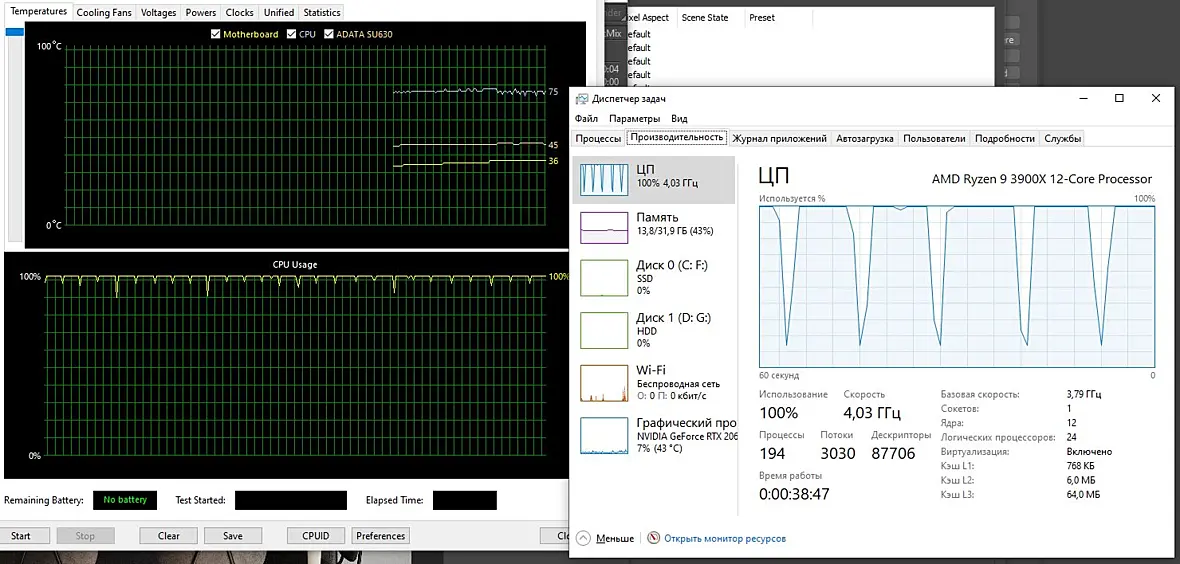Click the 64,0 МБ L3 cache value
This screenshot has height=564, width=1180.
[1084, 495]
